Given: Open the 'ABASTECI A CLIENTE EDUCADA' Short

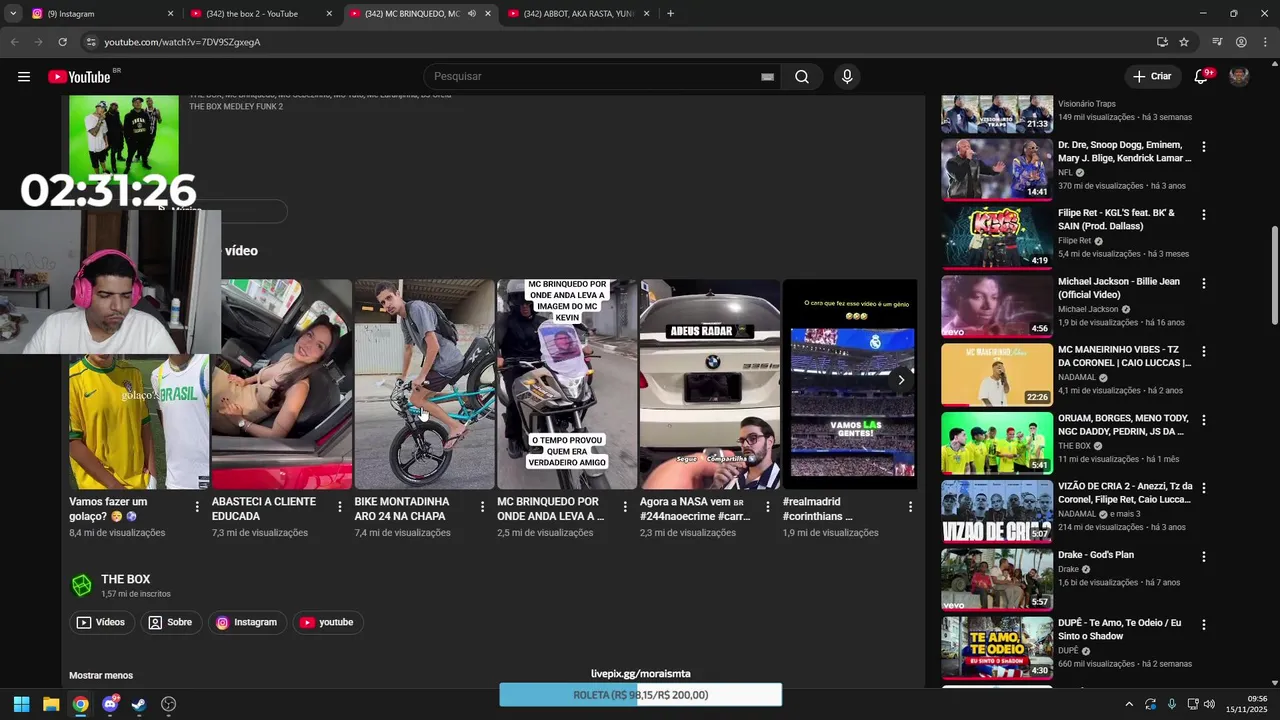Looking at the screenshot, I should 281,384.
